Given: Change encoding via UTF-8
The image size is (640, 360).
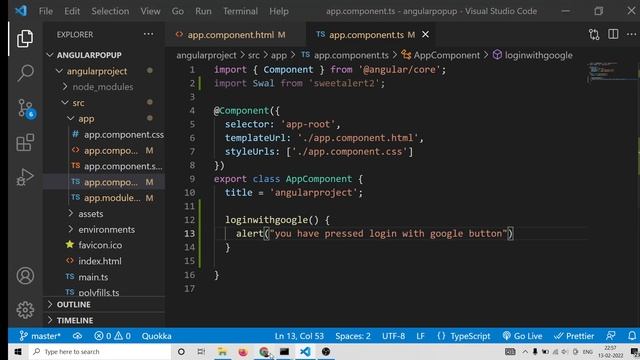Looking at the screenshot, I should coord(393,336).
